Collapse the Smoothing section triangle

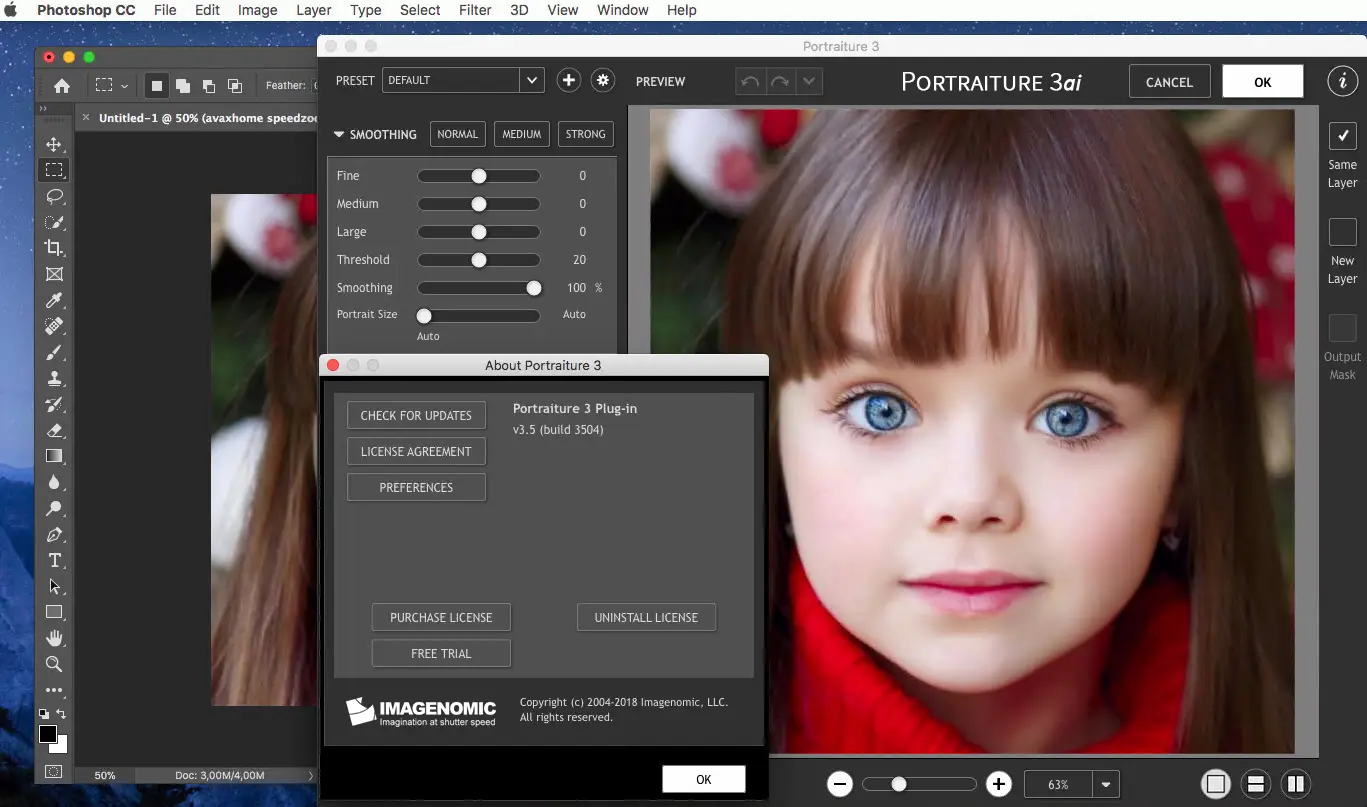point(339,134)
